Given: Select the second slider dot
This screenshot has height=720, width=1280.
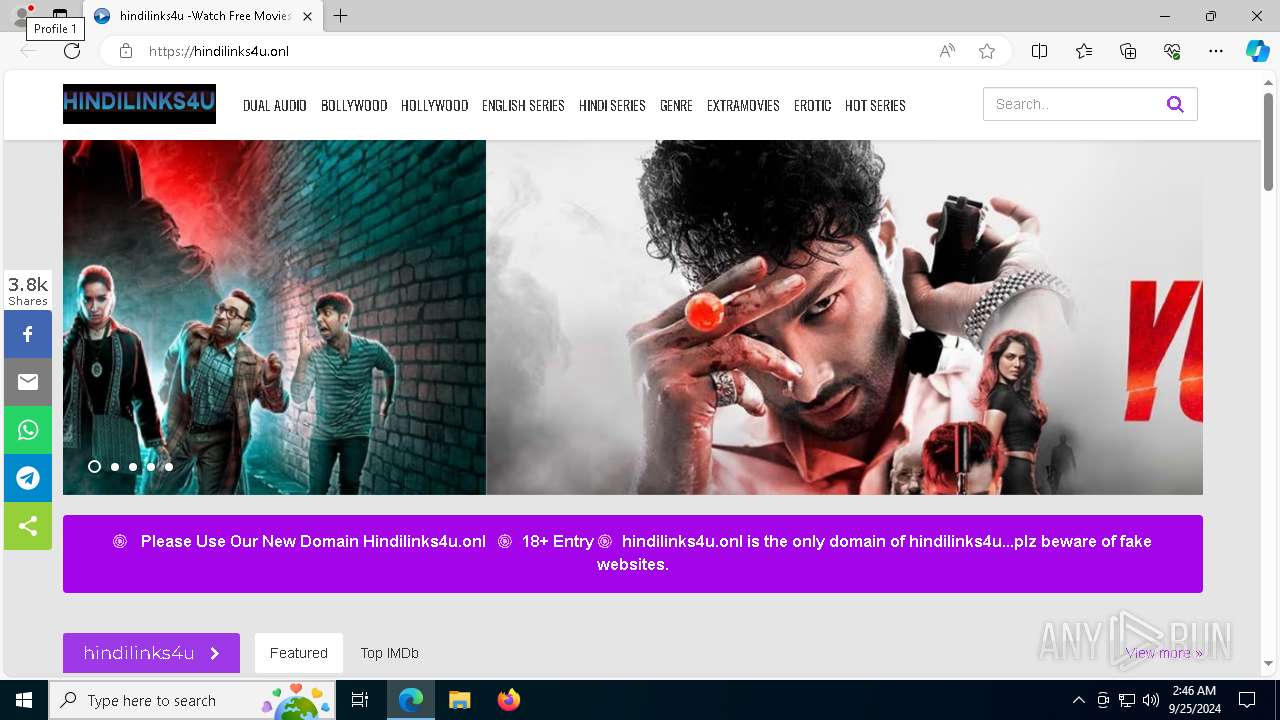Looking at the screenshot, I should pyautogui.click(x=115, y=467).
